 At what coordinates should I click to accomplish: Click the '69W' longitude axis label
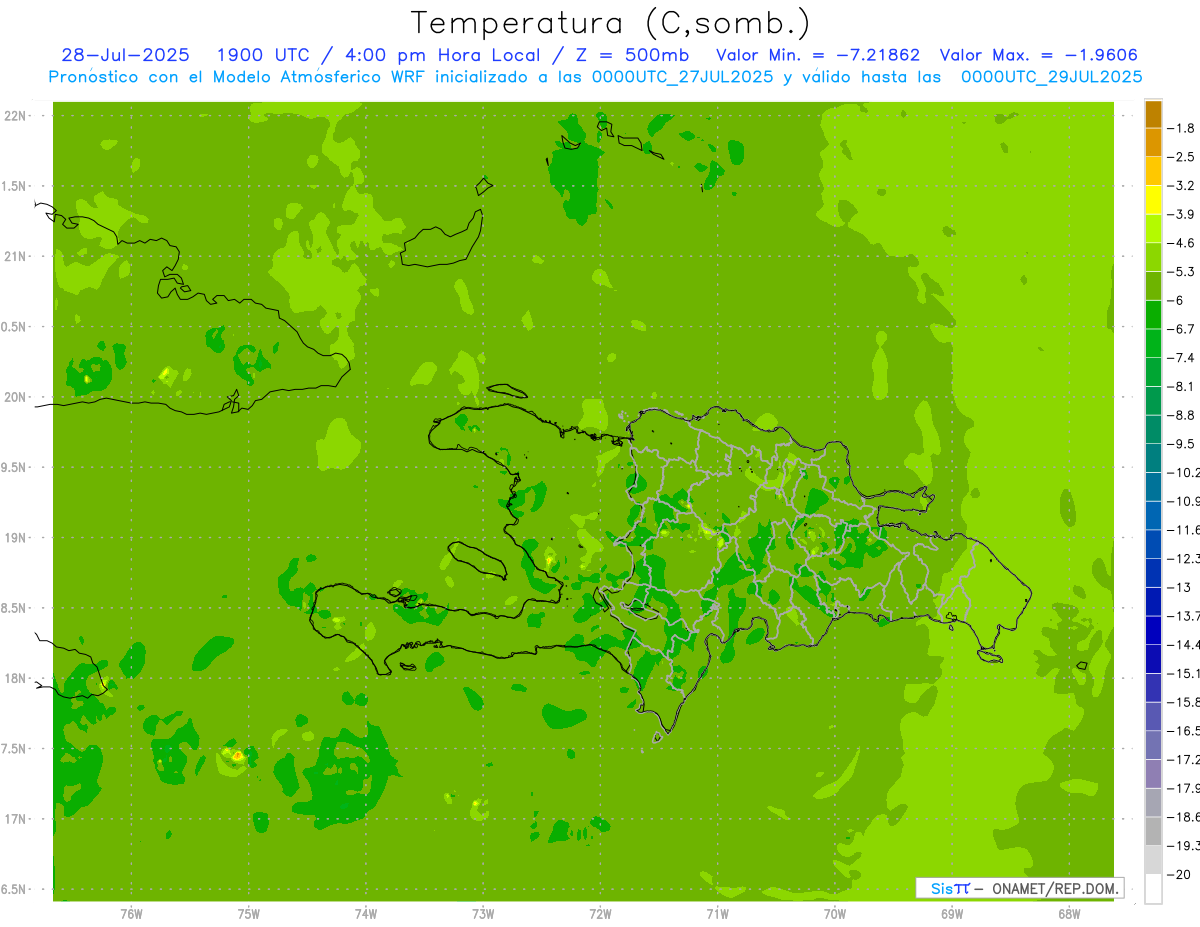point(952,914)
